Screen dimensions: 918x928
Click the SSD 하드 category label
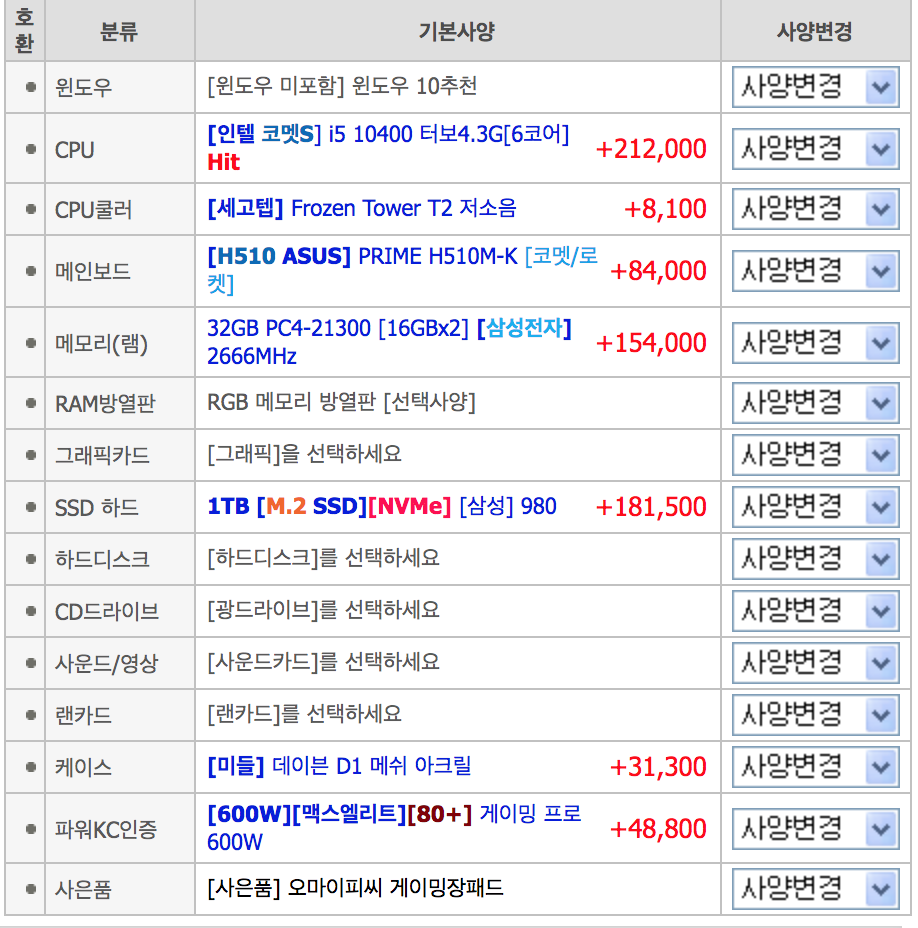(x=97, y=508)
